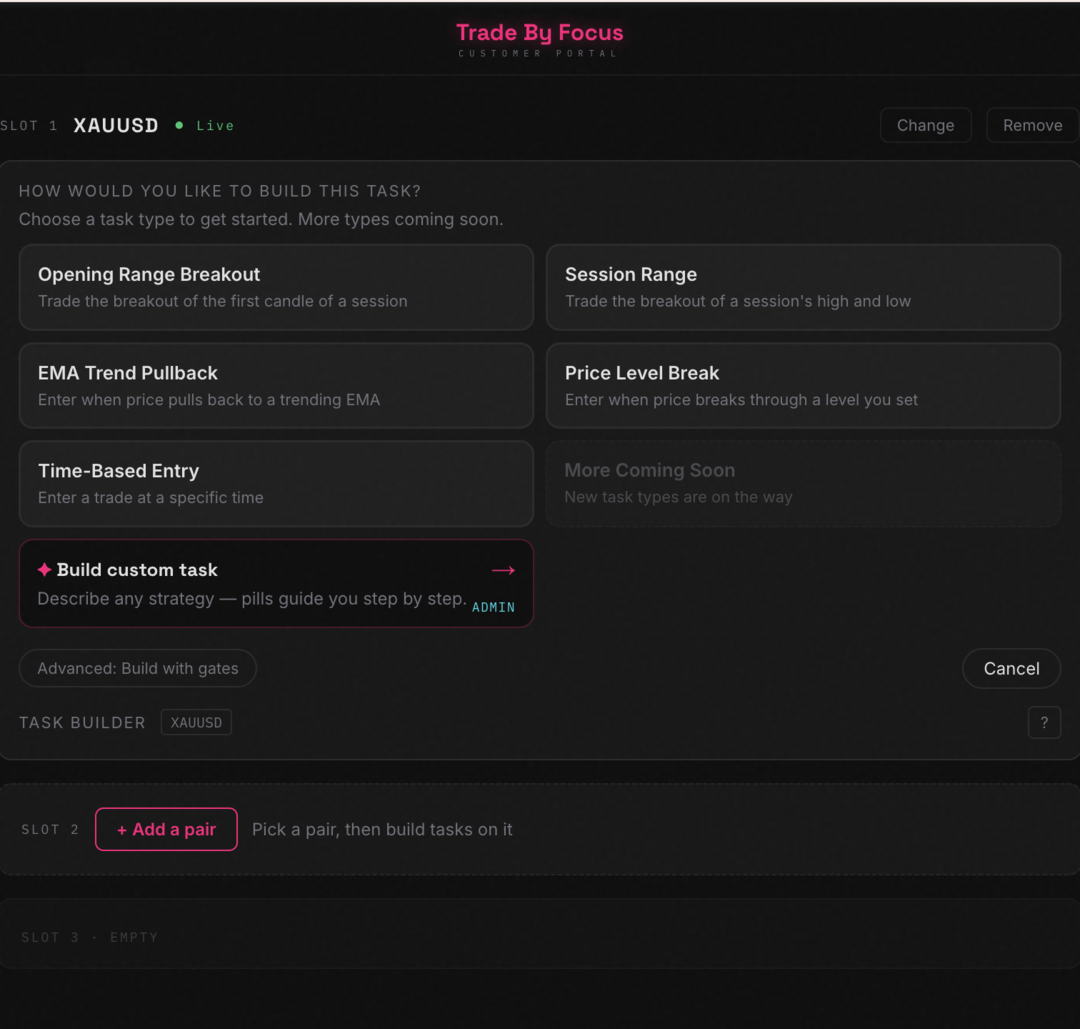Choose EMA Trend Pullback card
Screen dimensions: 1080x1029
pos(276,386)
